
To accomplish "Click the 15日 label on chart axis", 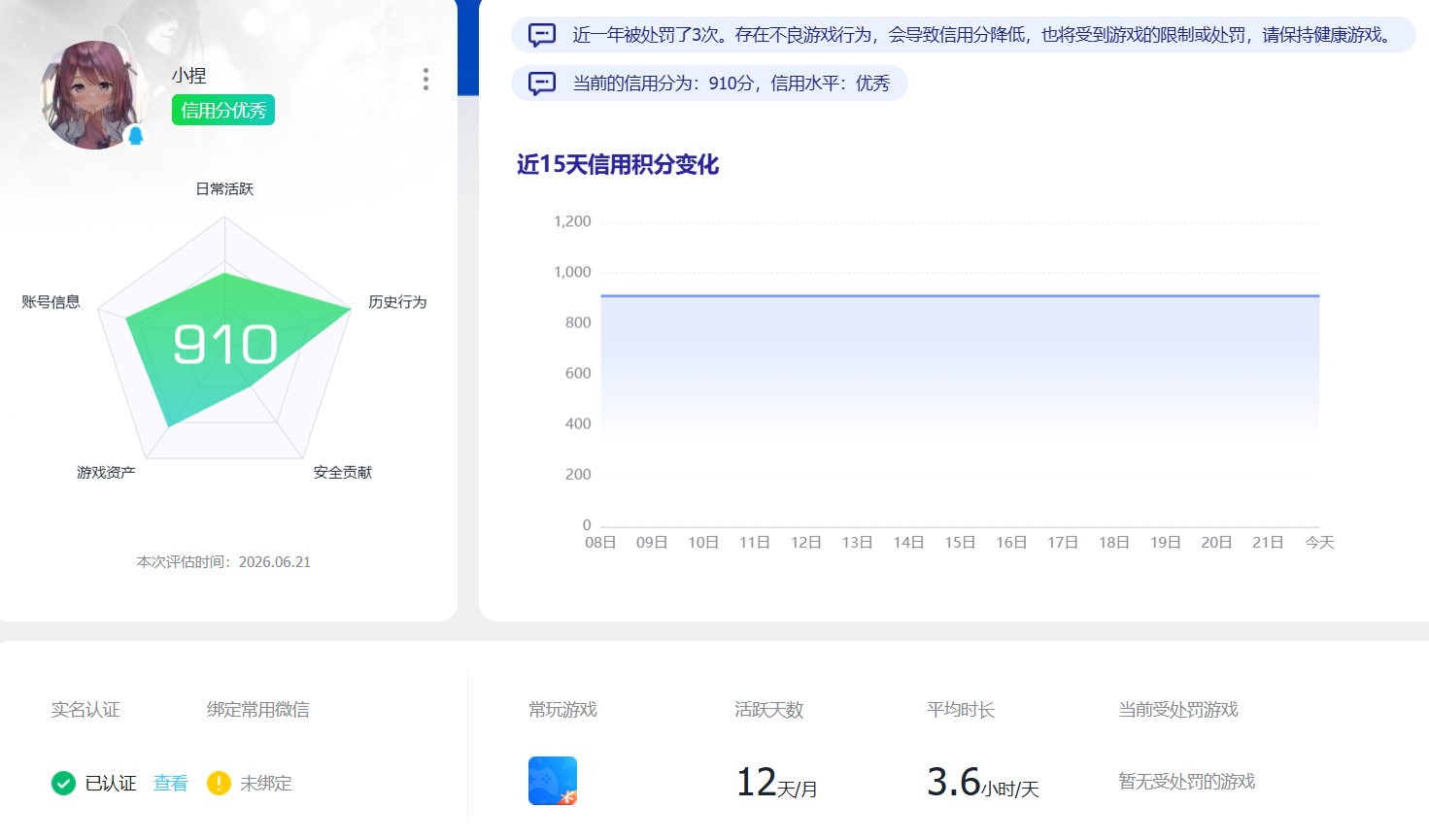I will (x=960, y=542).
